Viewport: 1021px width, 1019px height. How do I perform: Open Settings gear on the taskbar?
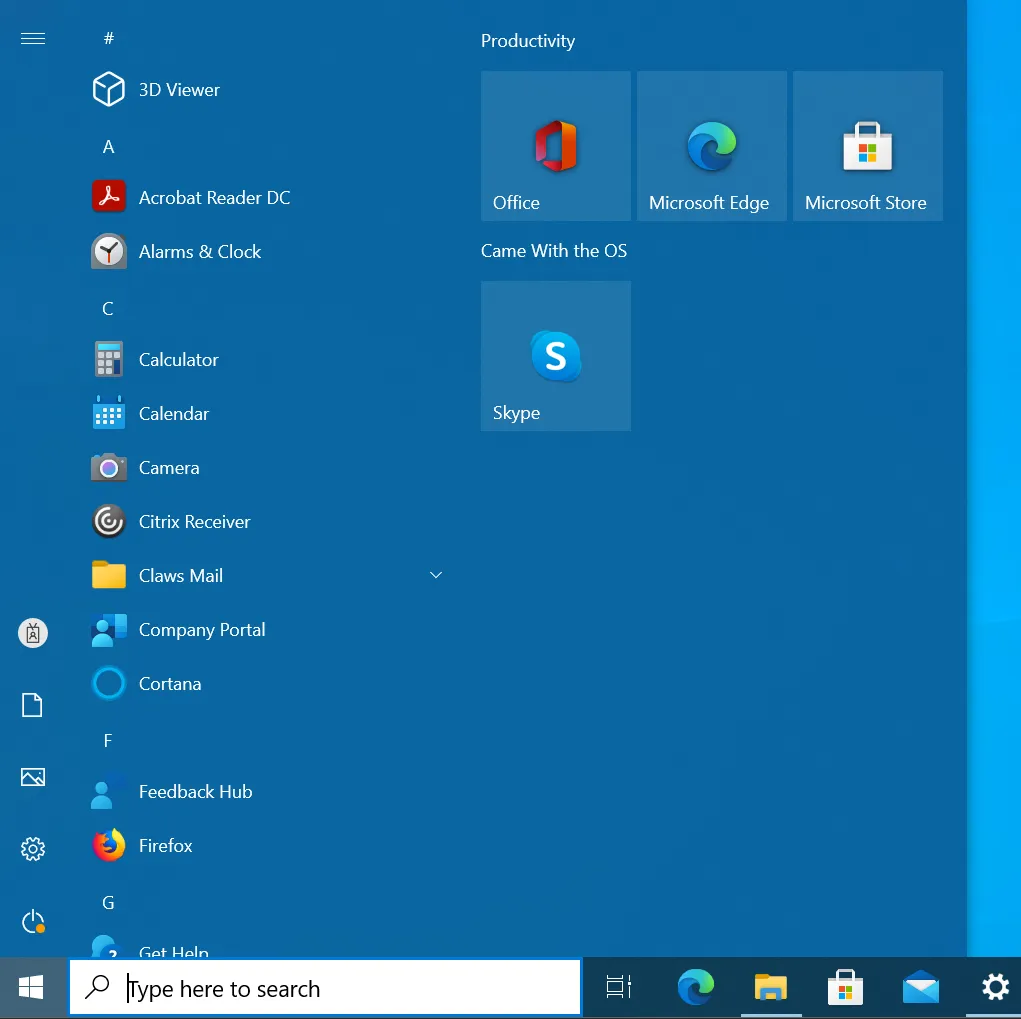pos(995,988)
